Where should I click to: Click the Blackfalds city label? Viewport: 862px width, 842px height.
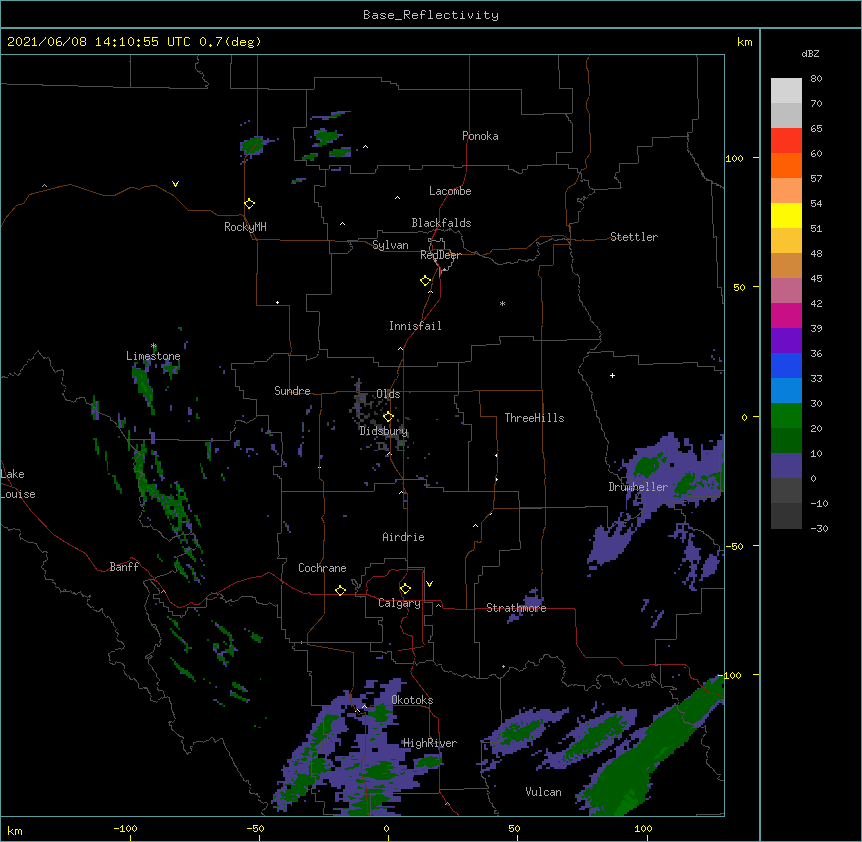[441, 223]
